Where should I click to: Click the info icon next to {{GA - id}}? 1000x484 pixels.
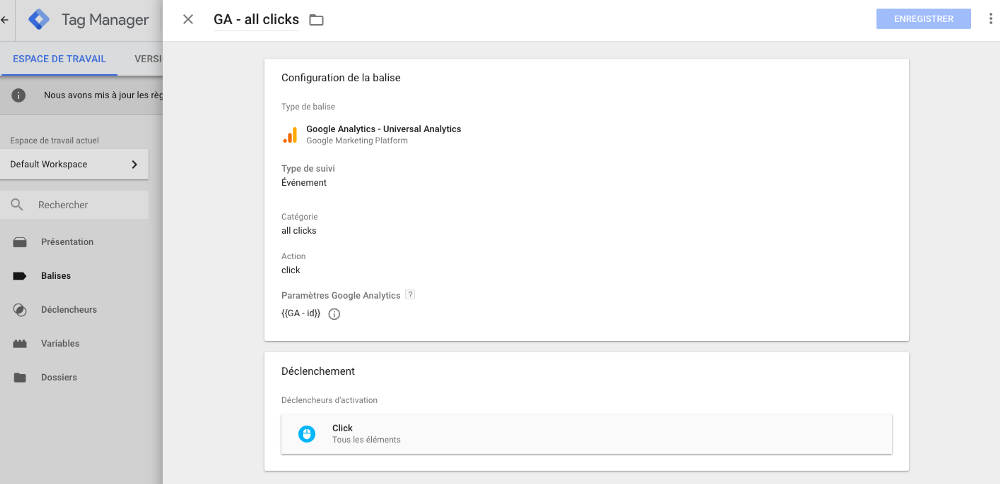point(334,314)
